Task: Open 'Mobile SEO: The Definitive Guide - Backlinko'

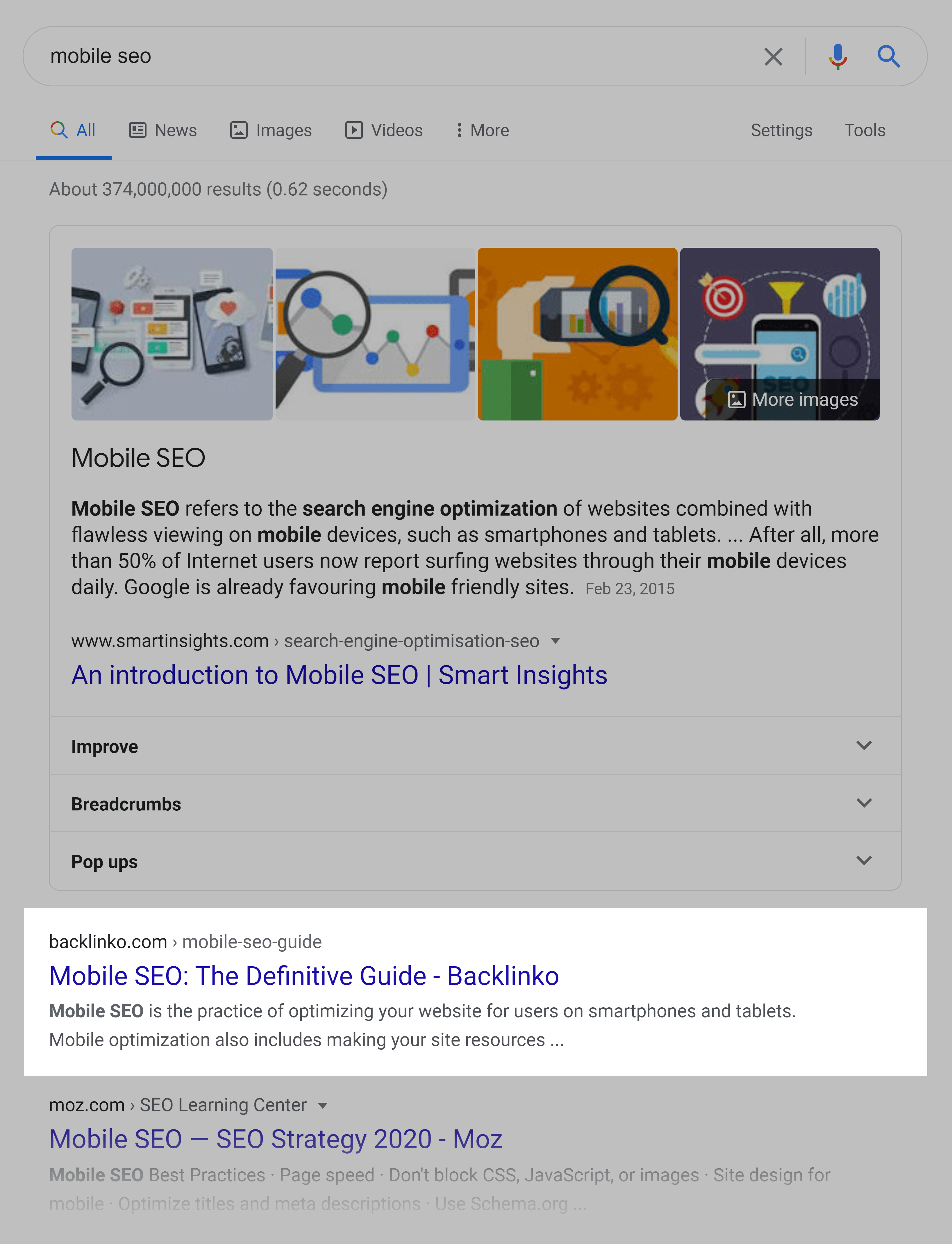Action: 304,976
